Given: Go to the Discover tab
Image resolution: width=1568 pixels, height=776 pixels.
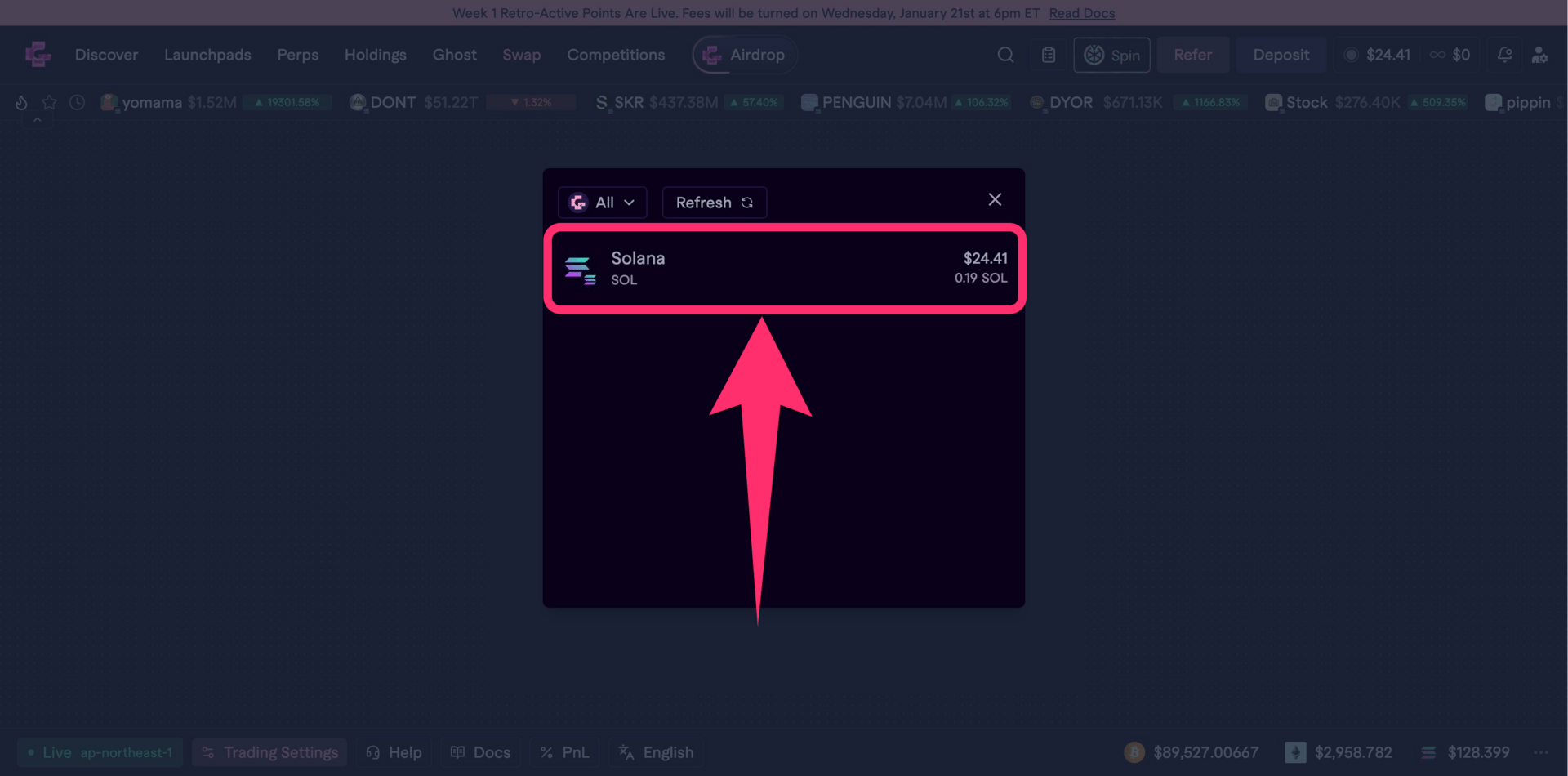Looking at the screenshot, I should (x=107, y=55).
